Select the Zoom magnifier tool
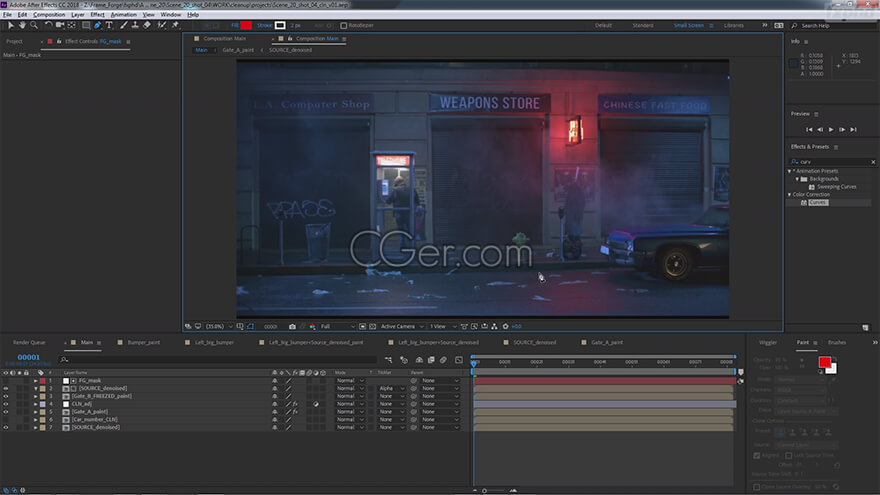 click(x=34, y=25)
